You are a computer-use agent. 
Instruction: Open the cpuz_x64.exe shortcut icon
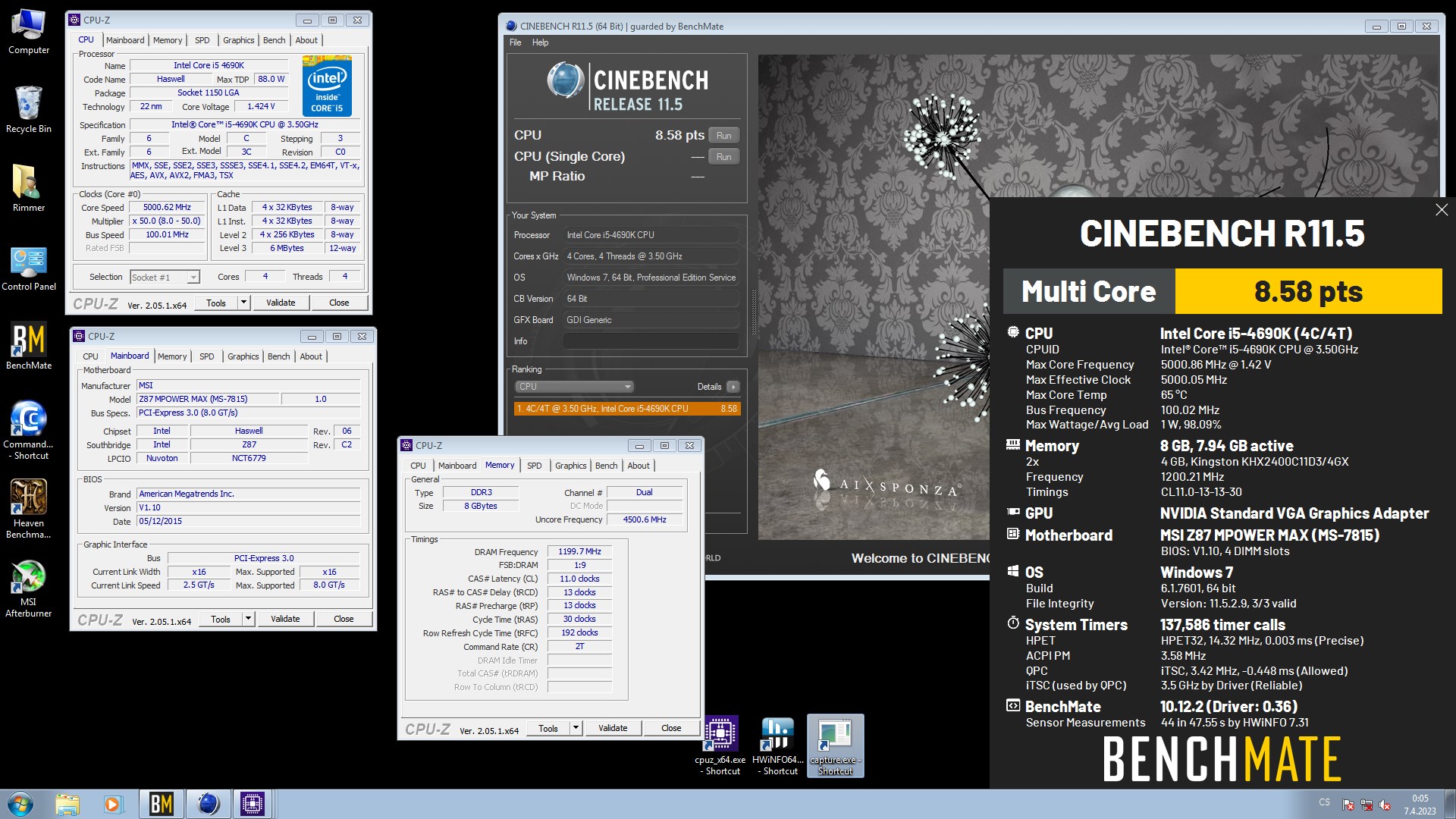[720, 745]
